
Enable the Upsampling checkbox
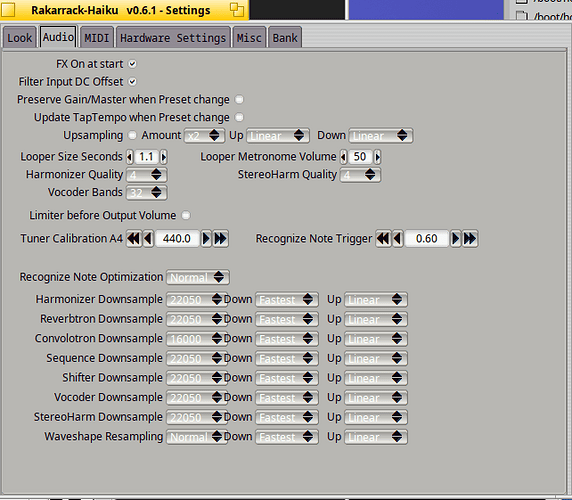pyautogui.click(x=132, y=135)
